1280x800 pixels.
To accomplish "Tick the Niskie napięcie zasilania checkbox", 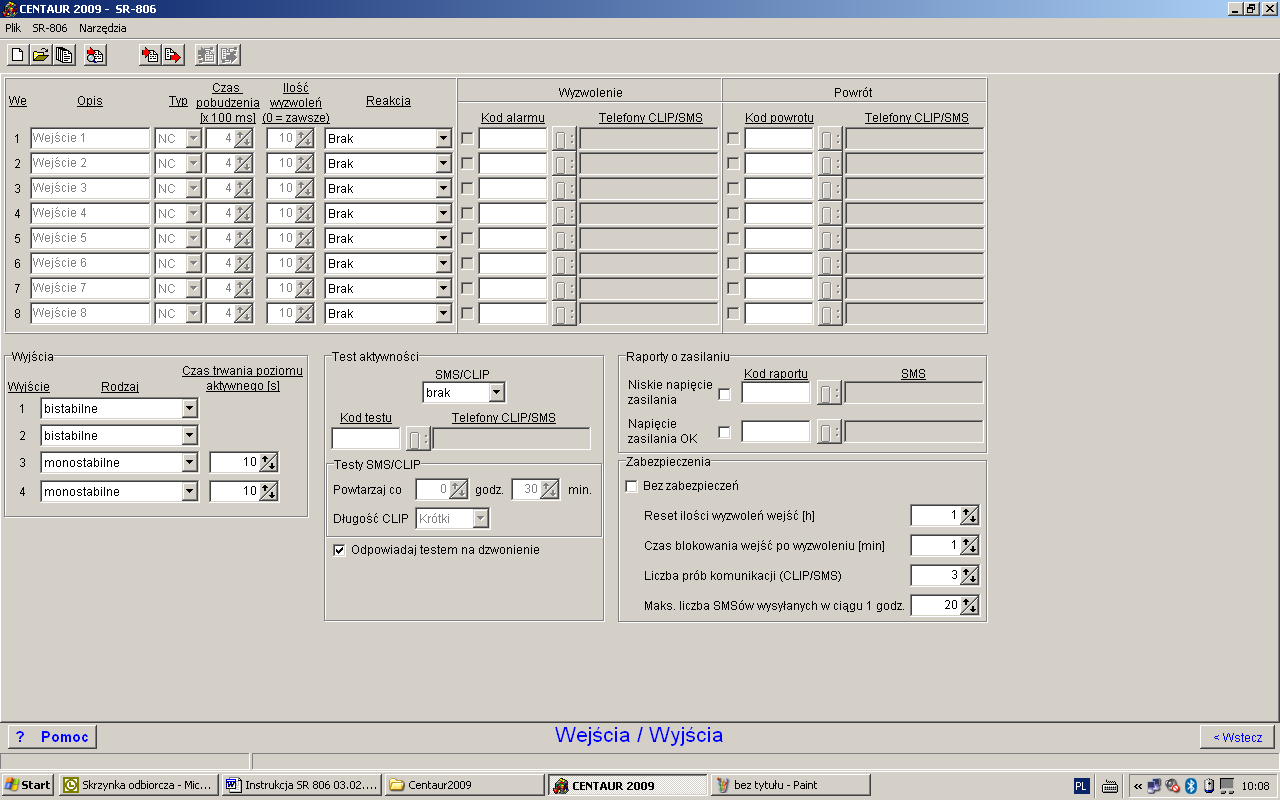I will click(x=725, y=394).
